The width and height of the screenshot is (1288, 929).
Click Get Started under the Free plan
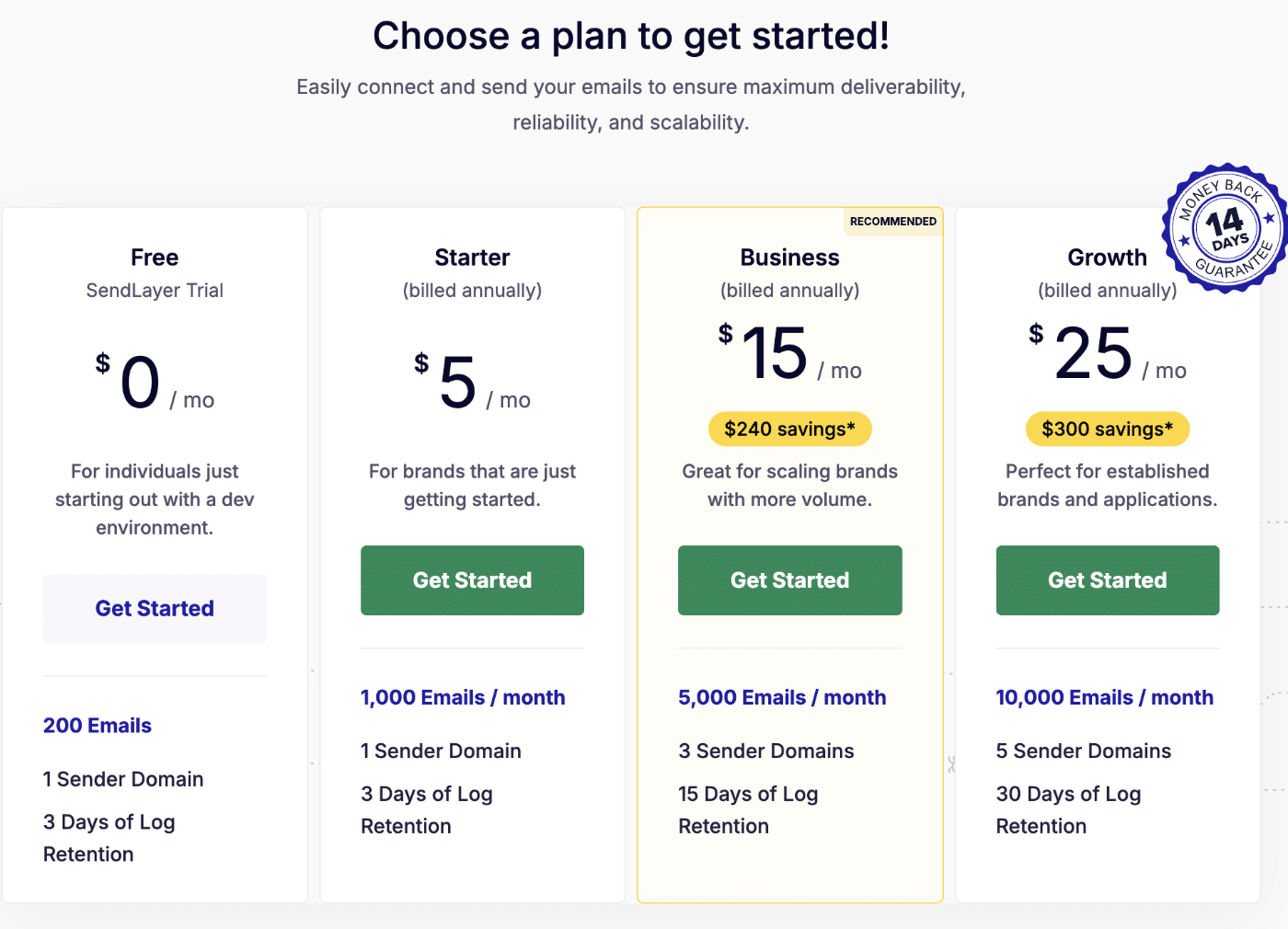coord(154,608)
